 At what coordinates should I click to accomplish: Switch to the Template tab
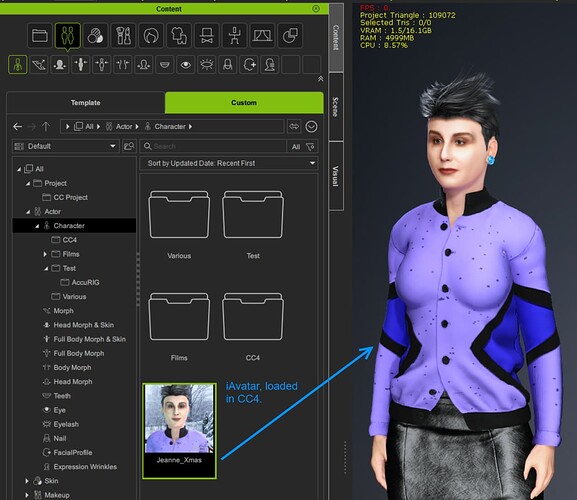85,103
